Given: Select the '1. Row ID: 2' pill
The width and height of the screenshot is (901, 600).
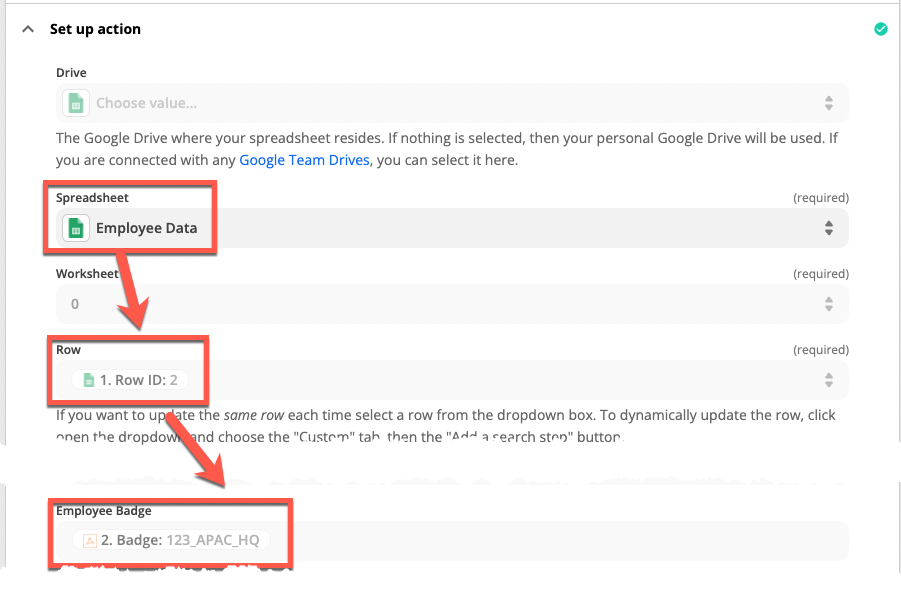Looking at the screenshot, I should 130,380.
